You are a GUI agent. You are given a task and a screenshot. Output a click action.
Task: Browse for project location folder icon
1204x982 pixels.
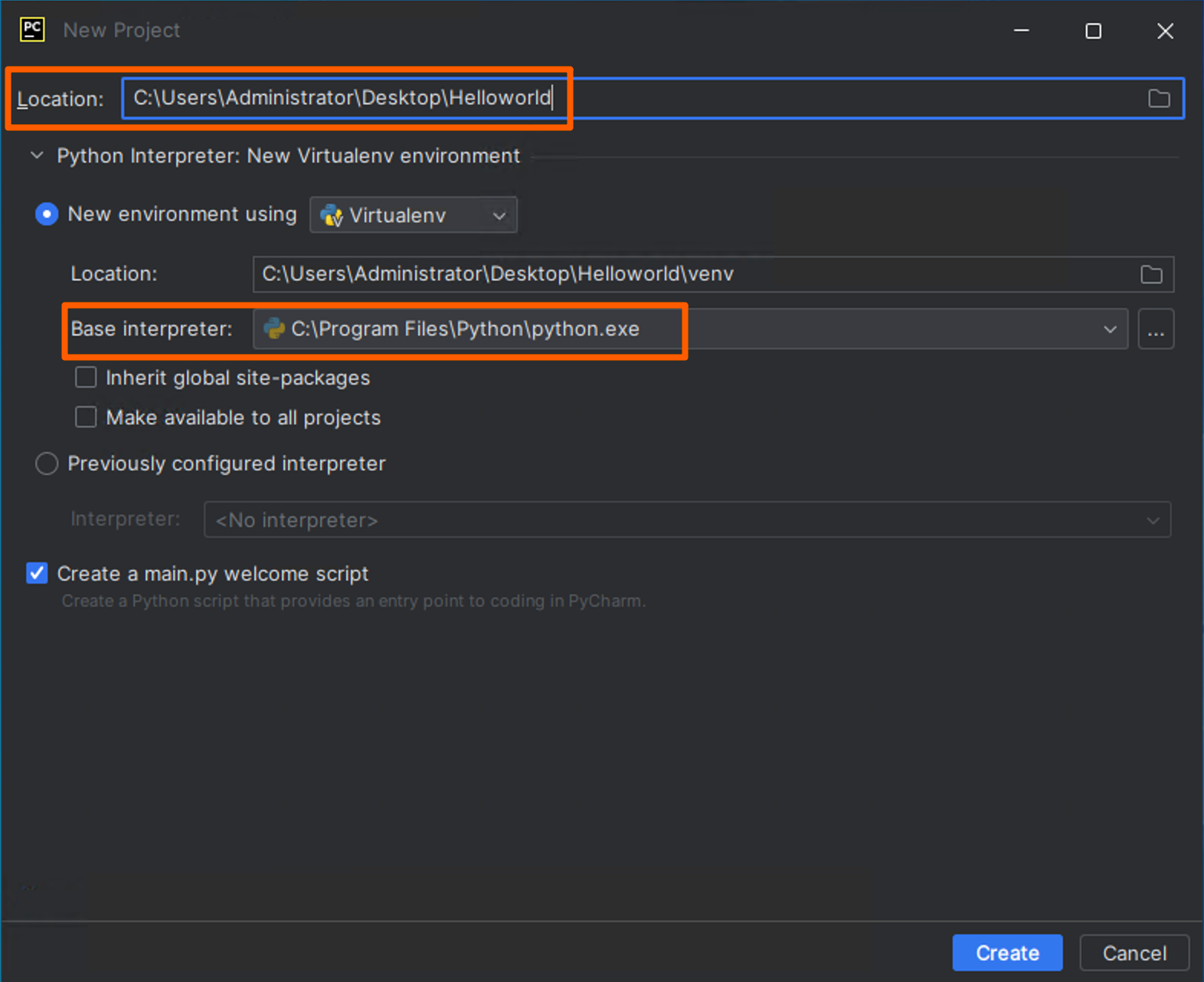[x=1159, y=99]
